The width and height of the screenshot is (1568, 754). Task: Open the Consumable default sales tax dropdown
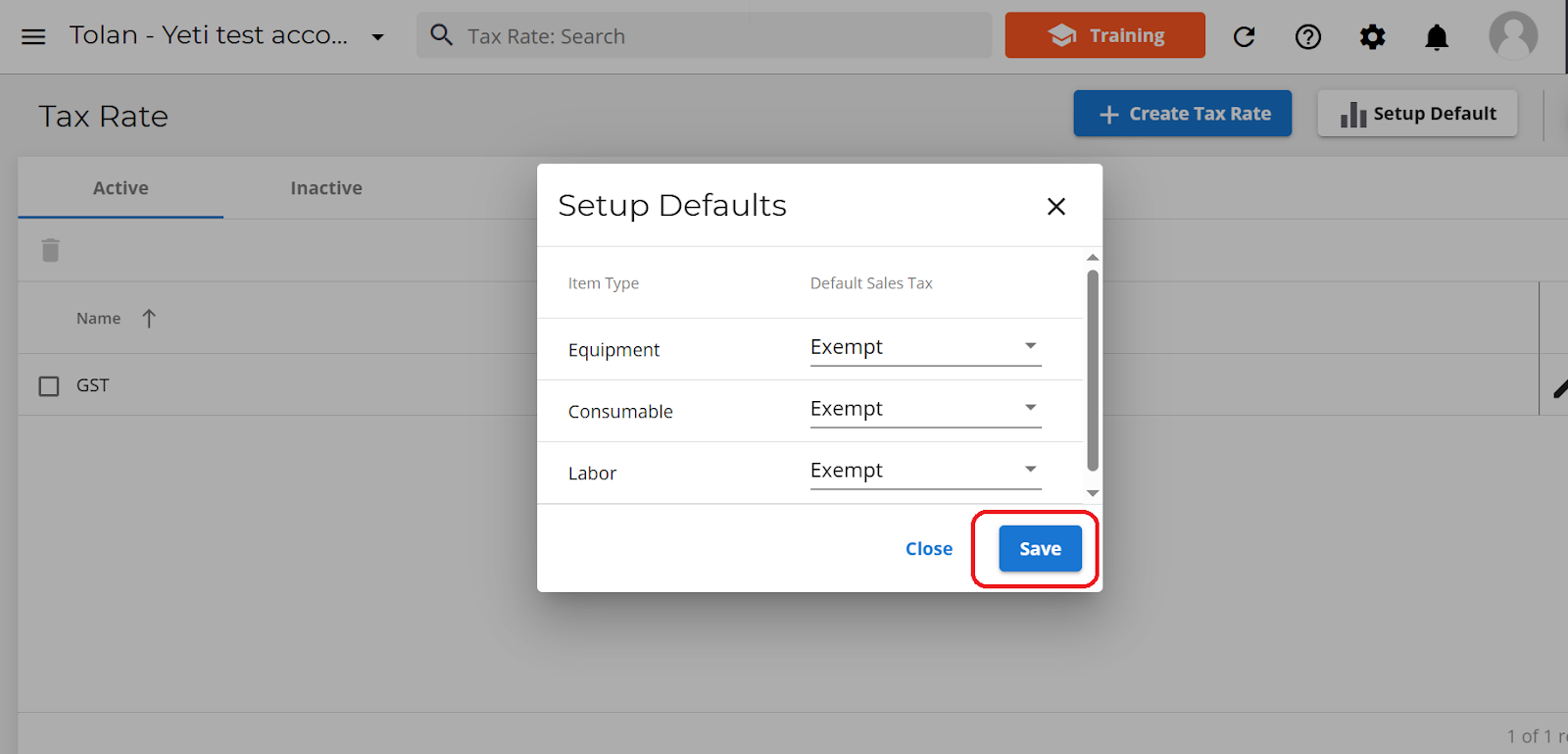click(925, 410)
